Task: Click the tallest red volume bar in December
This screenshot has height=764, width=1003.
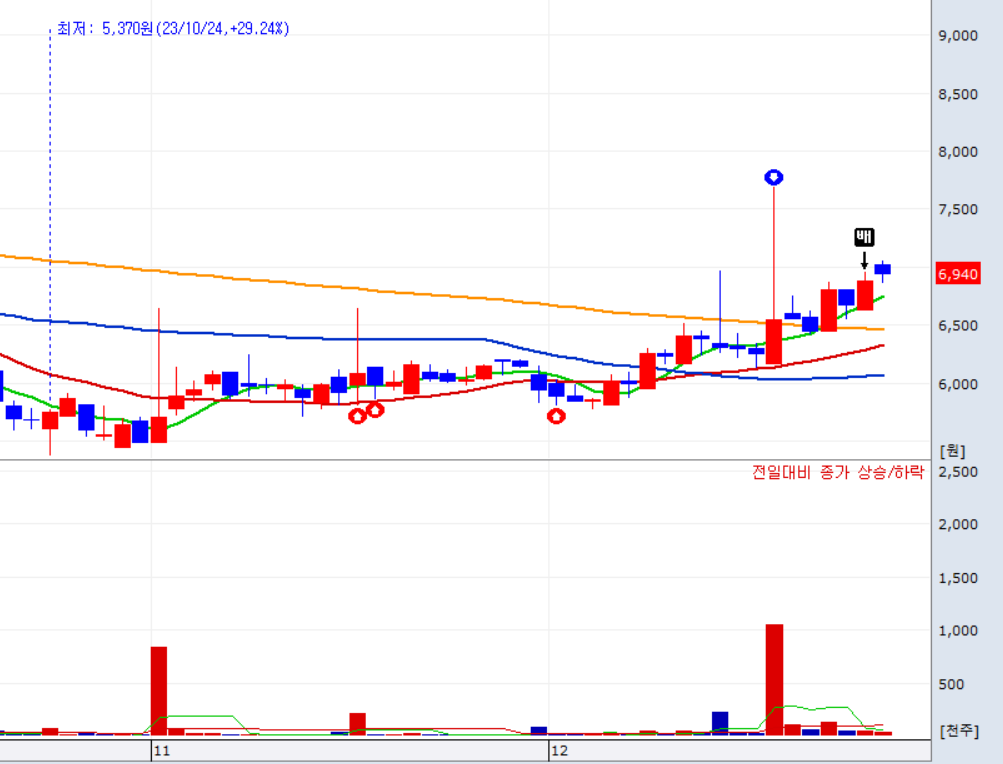Action: pos(774,680)
